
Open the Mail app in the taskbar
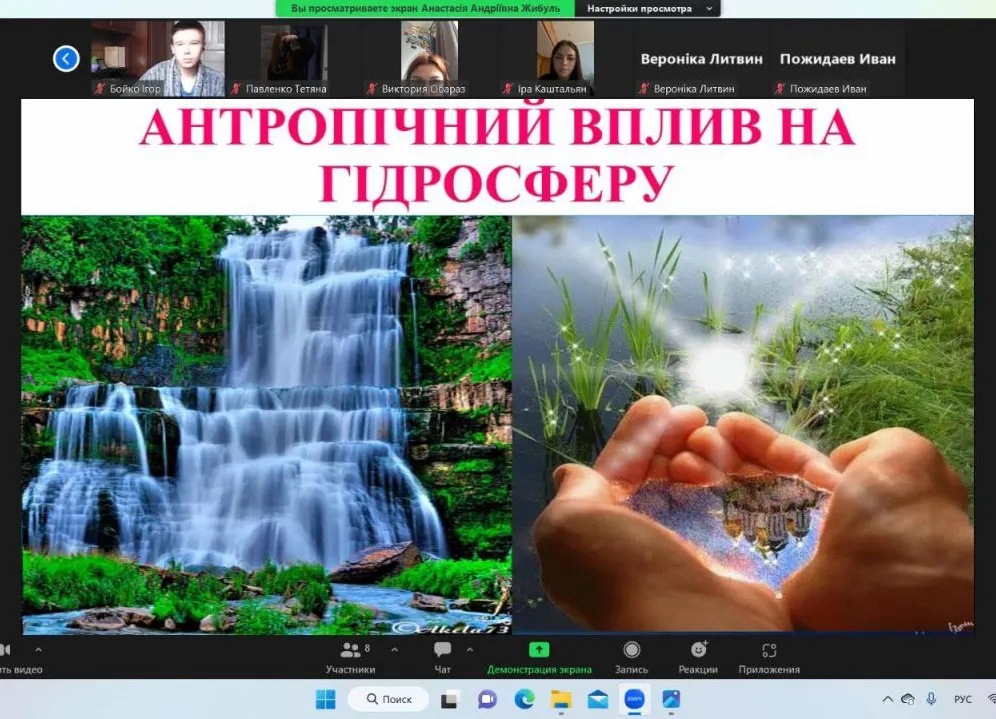[598, 699]
